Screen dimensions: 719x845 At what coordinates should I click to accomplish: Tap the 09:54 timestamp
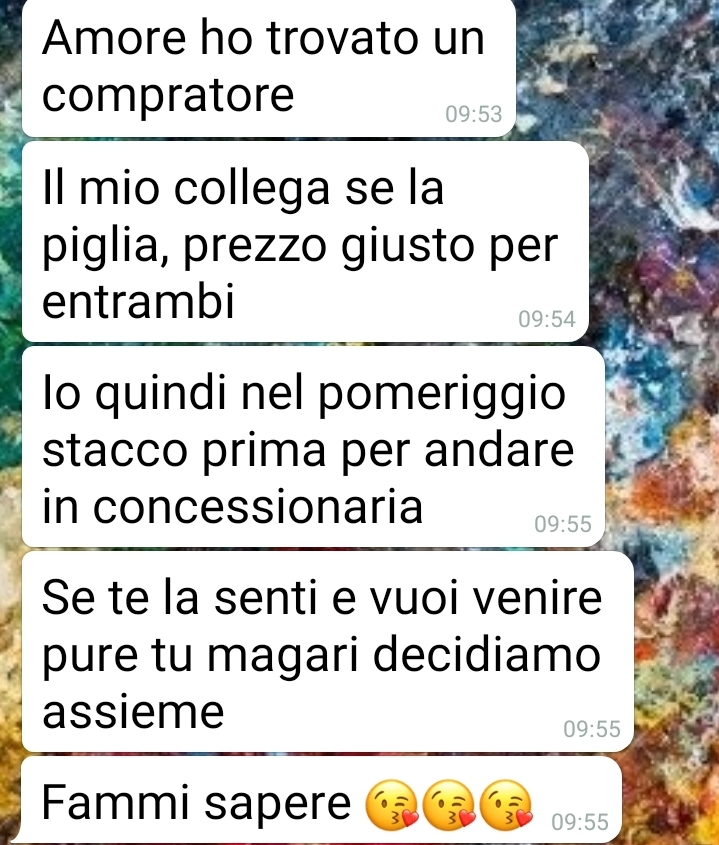click(547, 319)
